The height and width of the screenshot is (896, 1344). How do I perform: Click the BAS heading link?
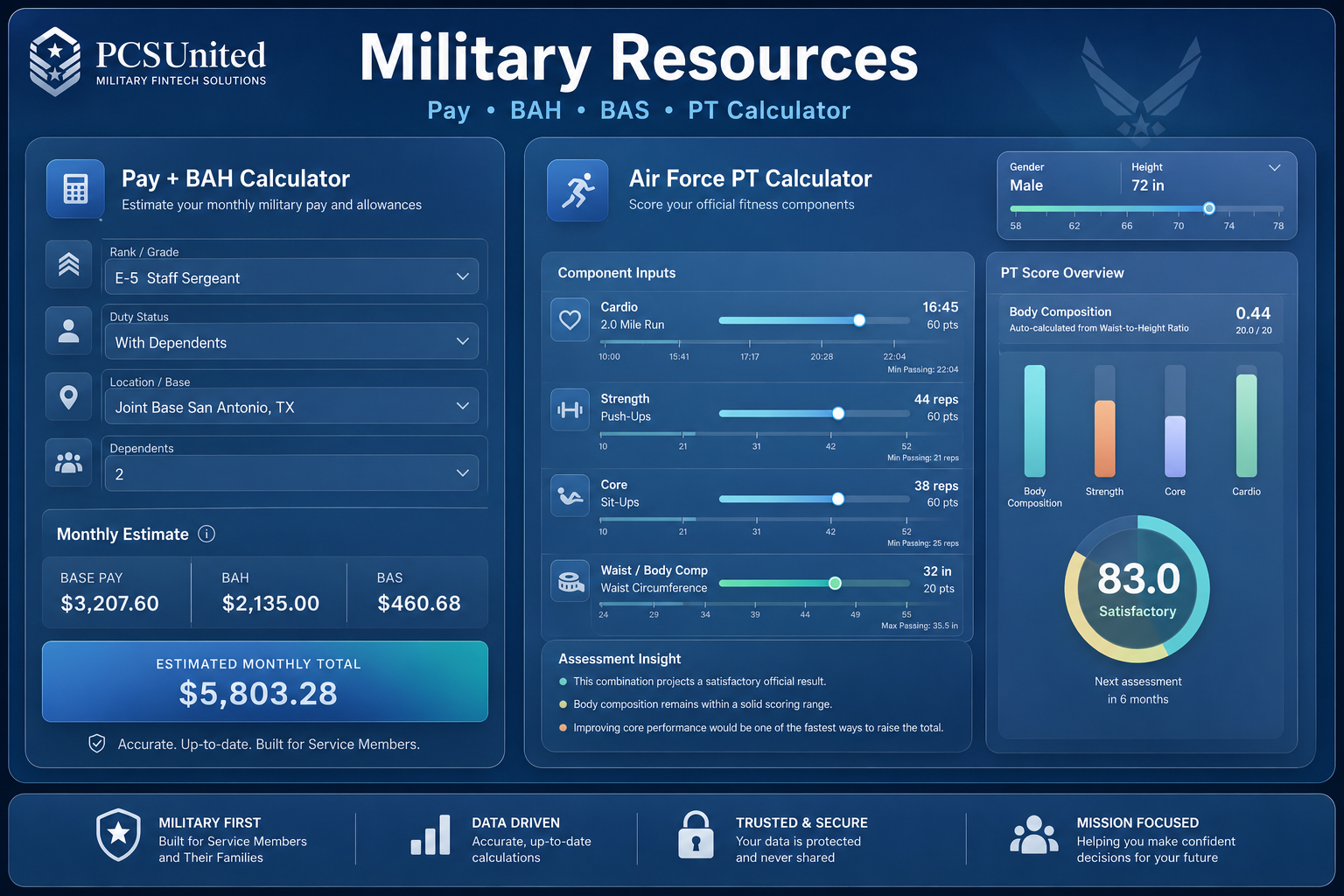pyautogui.click(x=625, y=110)
